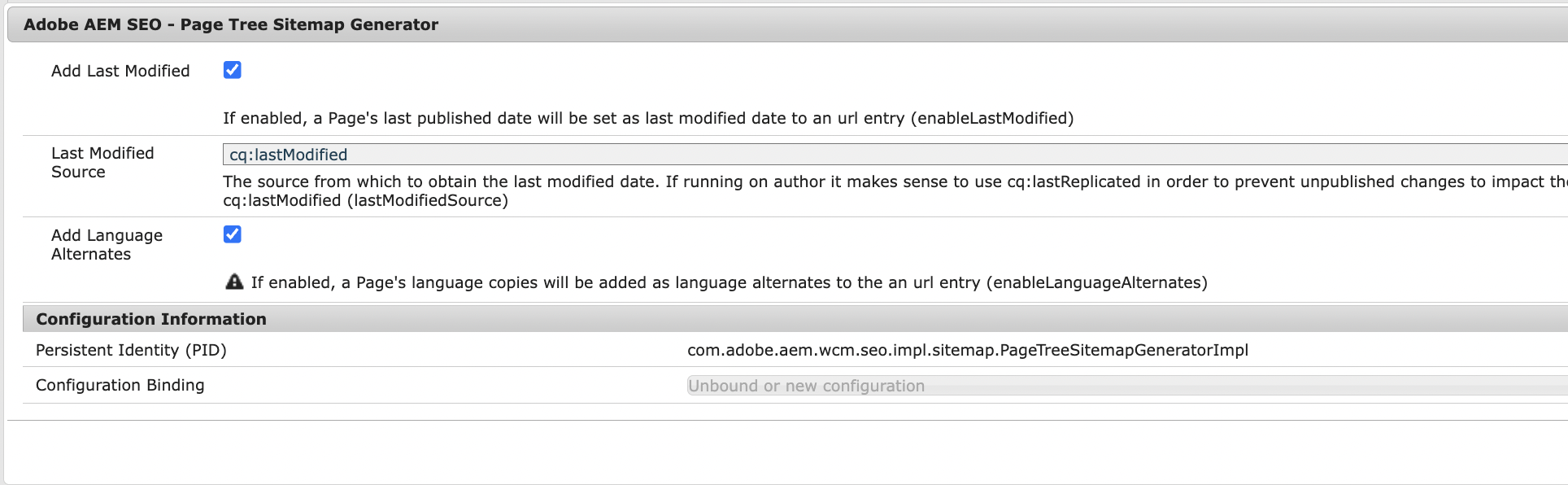Click the warning triangle next to language alternates note

tap(235, 282)
